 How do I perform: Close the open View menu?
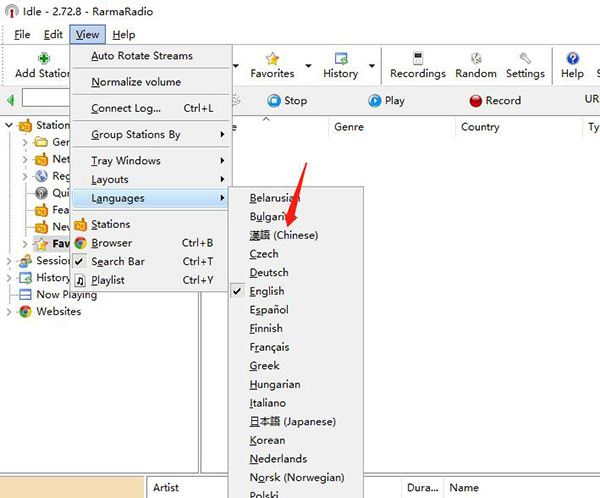pos(88,35)
